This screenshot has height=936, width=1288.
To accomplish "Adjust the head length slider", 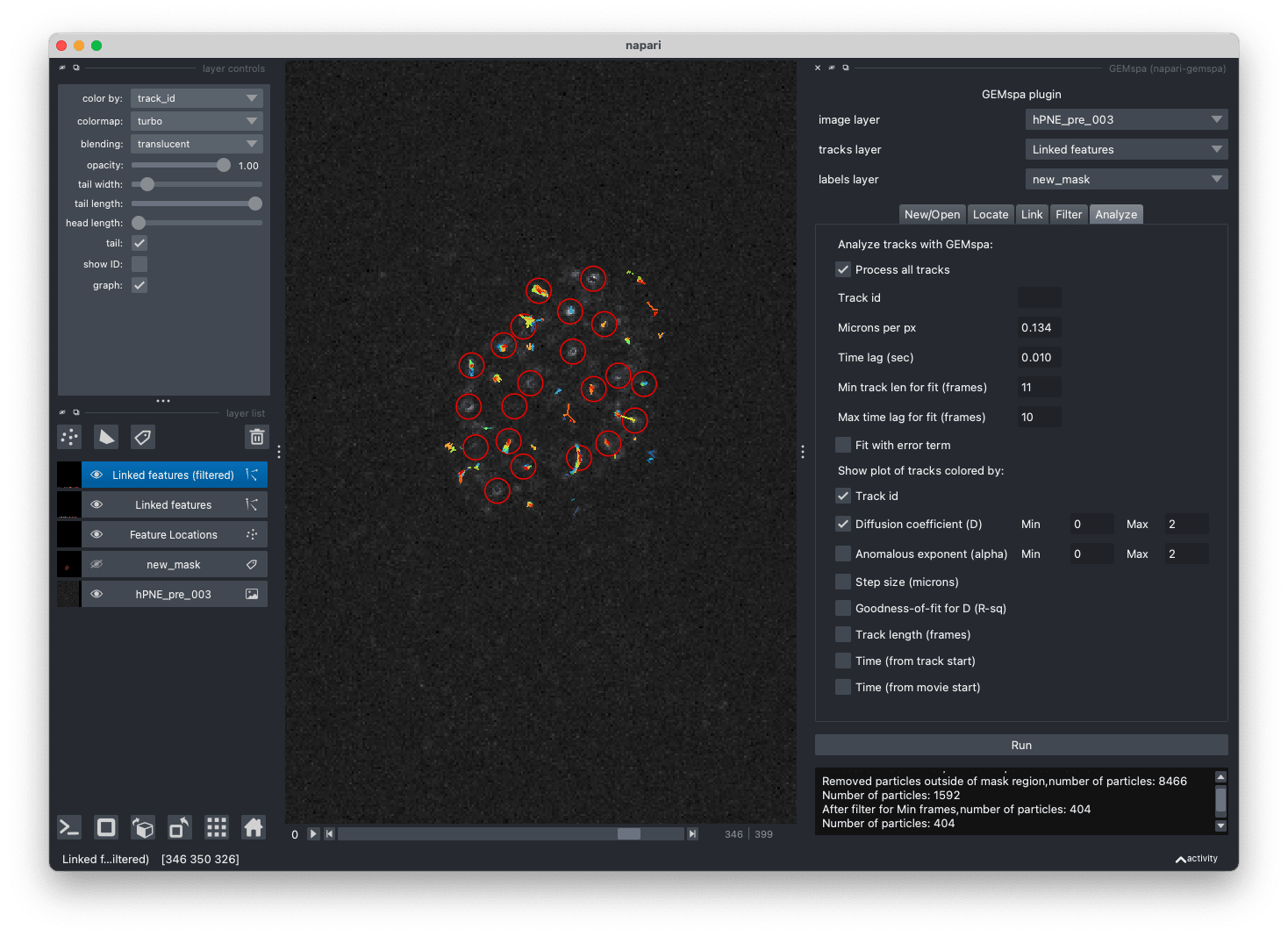I will tap(197, 223).
